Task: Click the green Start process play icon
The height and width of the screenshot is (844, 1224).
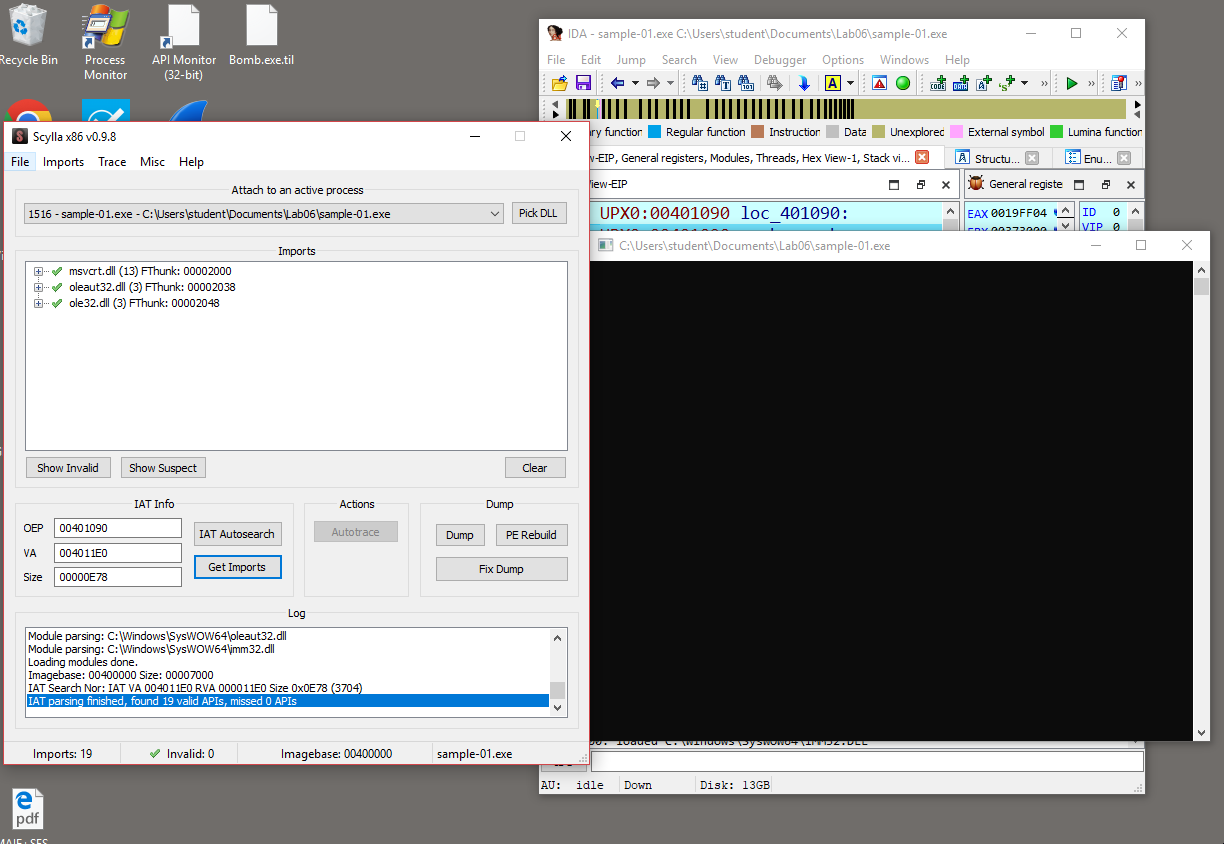Action: point(1072,83)
